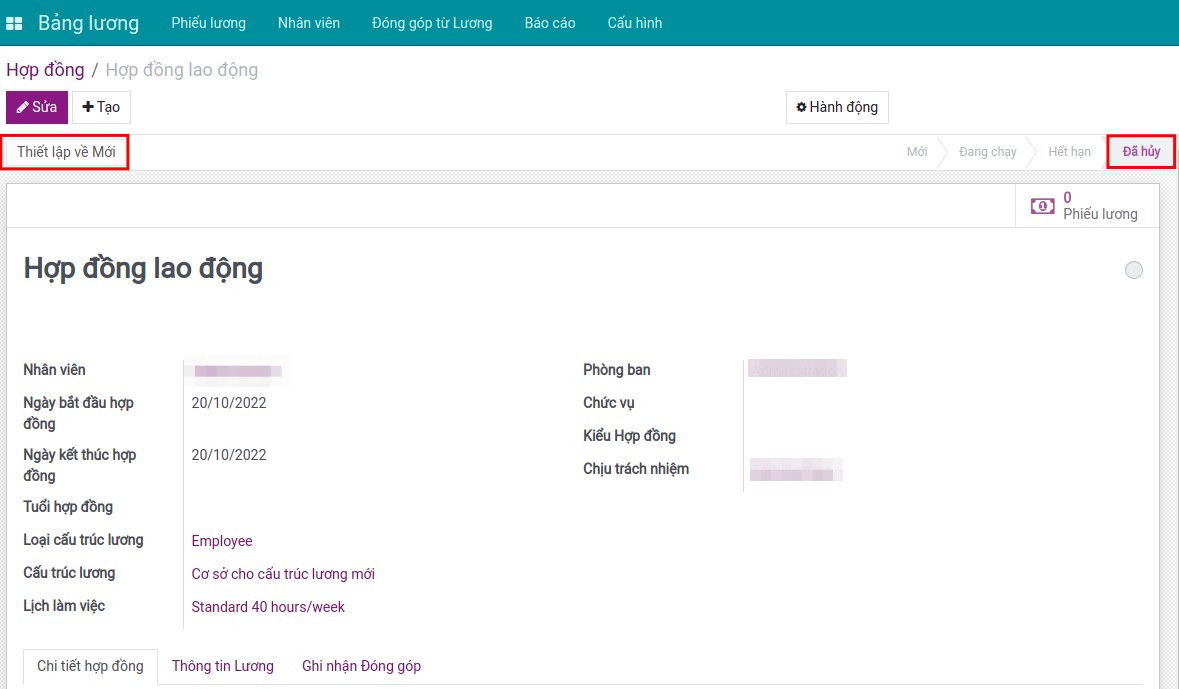Select the Mới status stage
1179x689 pixels.
[917, 152]
